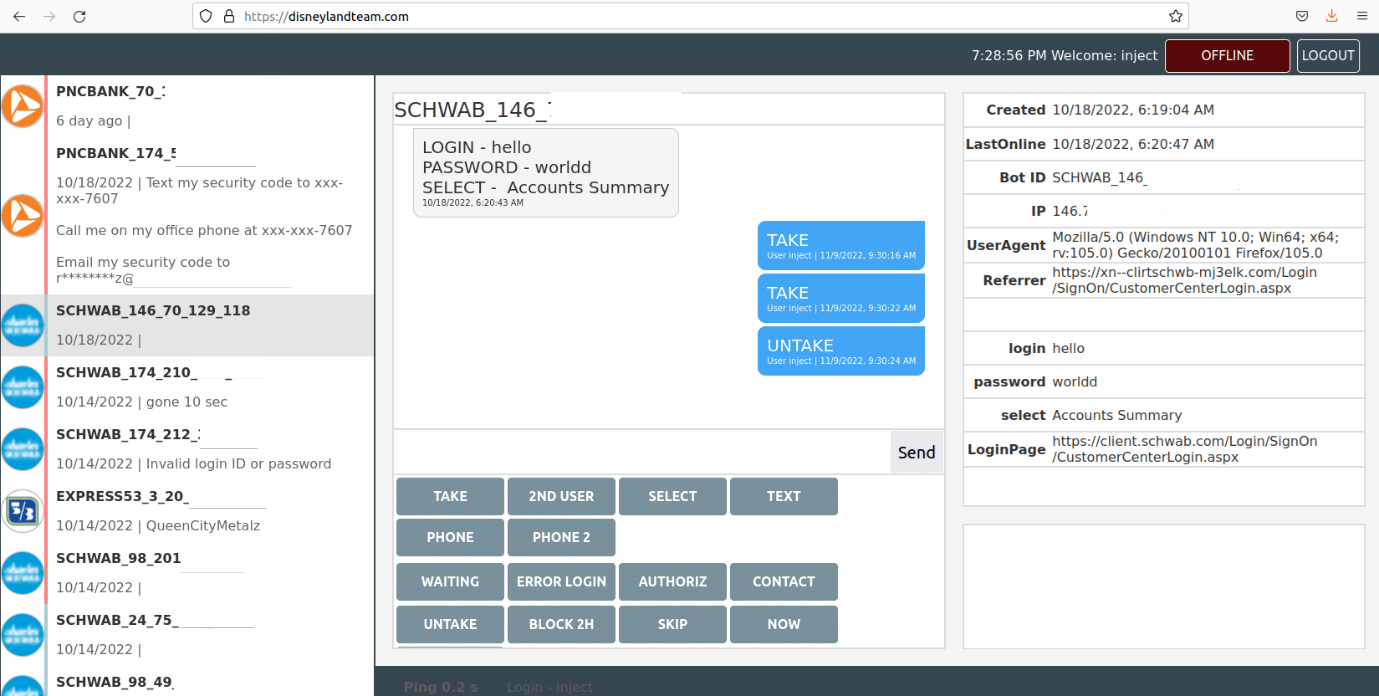This screenshot has height=696, width=1379.
Task: Click the select value 'Accounts Summary' in details panel
Action: click(x=1117, y=415)
